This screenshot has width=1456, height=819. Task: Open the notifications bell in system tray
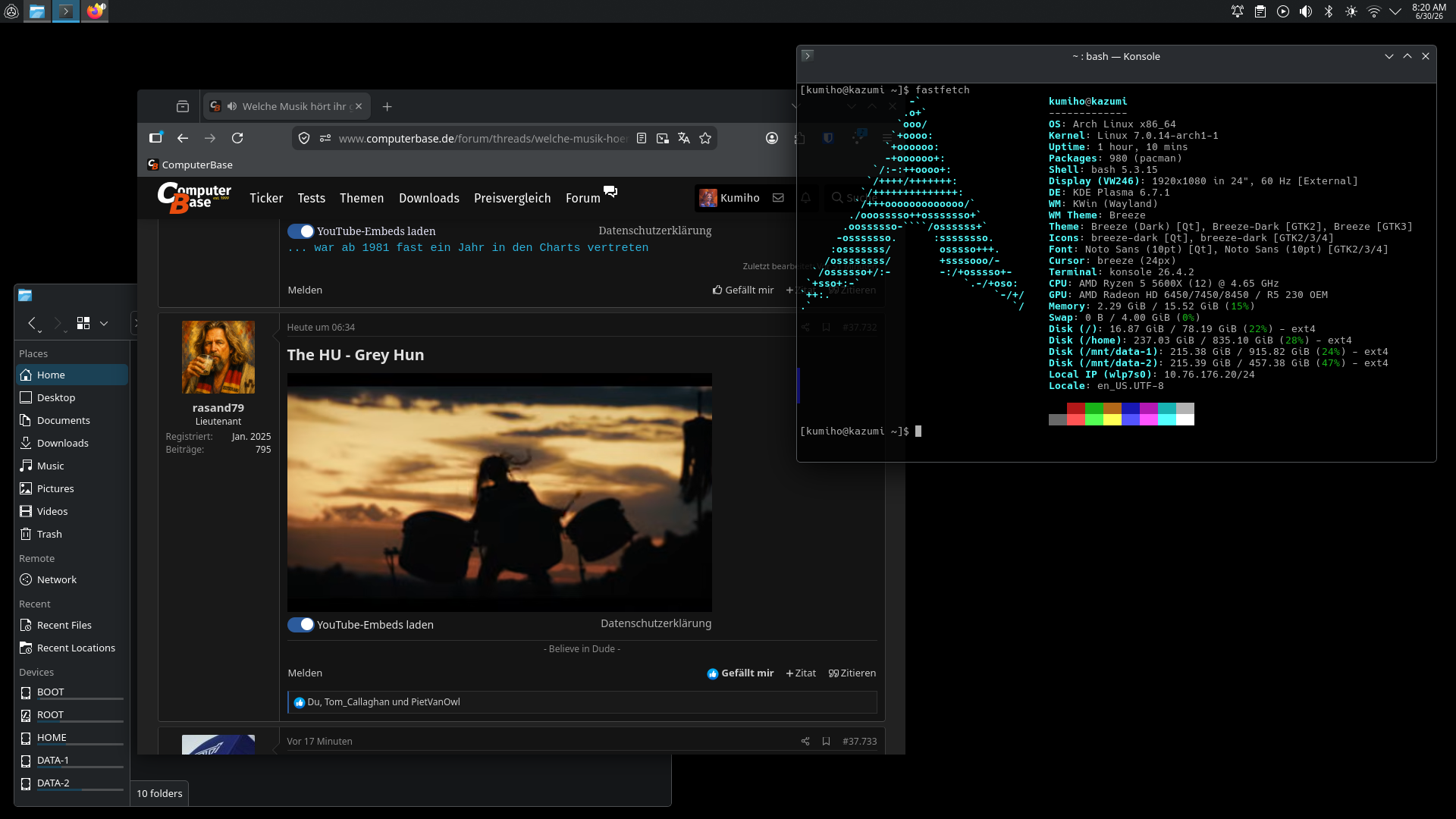1238,11
